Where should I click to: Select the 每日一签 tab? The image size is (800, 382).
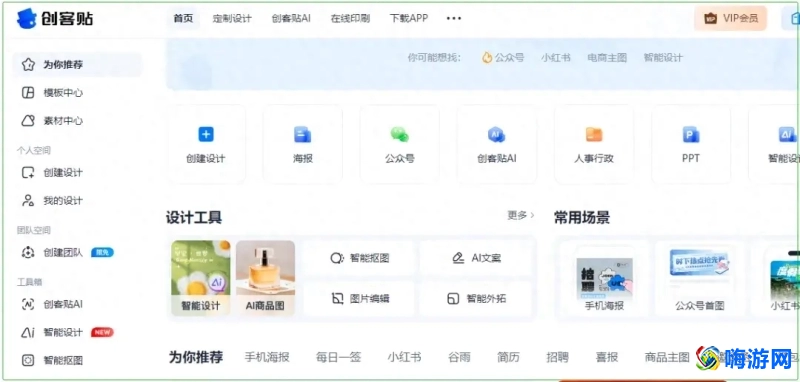coord(338,357)
